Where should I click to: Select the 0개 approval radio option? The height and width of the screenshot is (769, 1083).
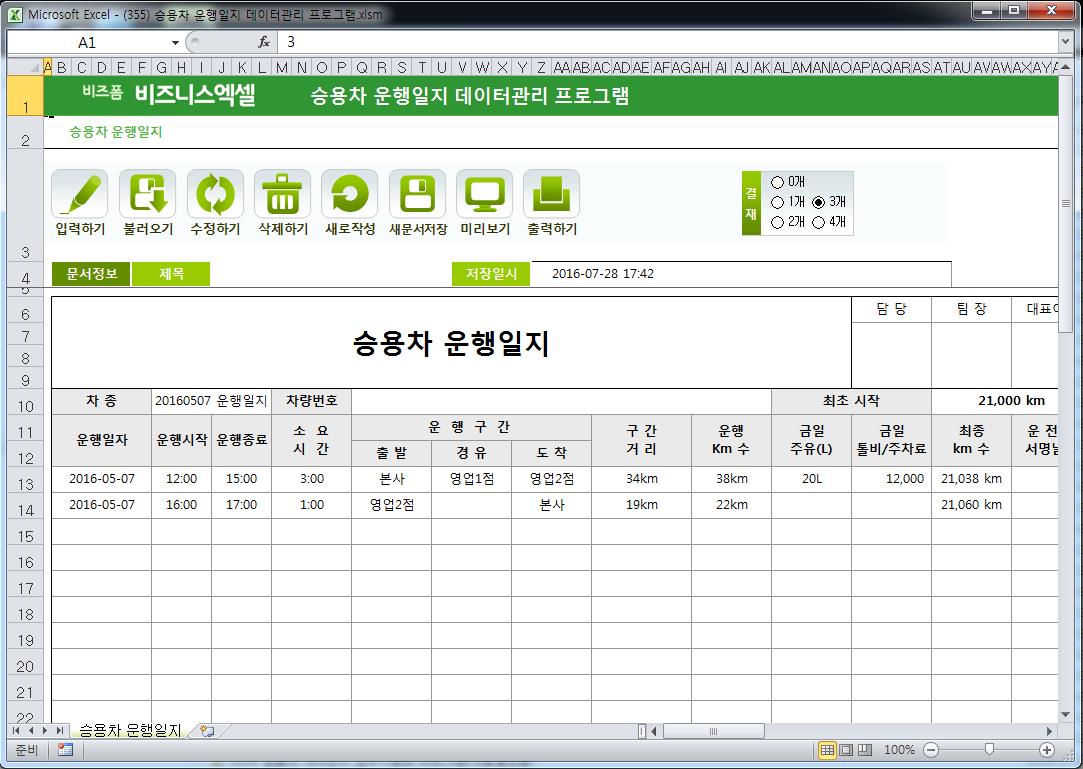click(x=778, y=182)
